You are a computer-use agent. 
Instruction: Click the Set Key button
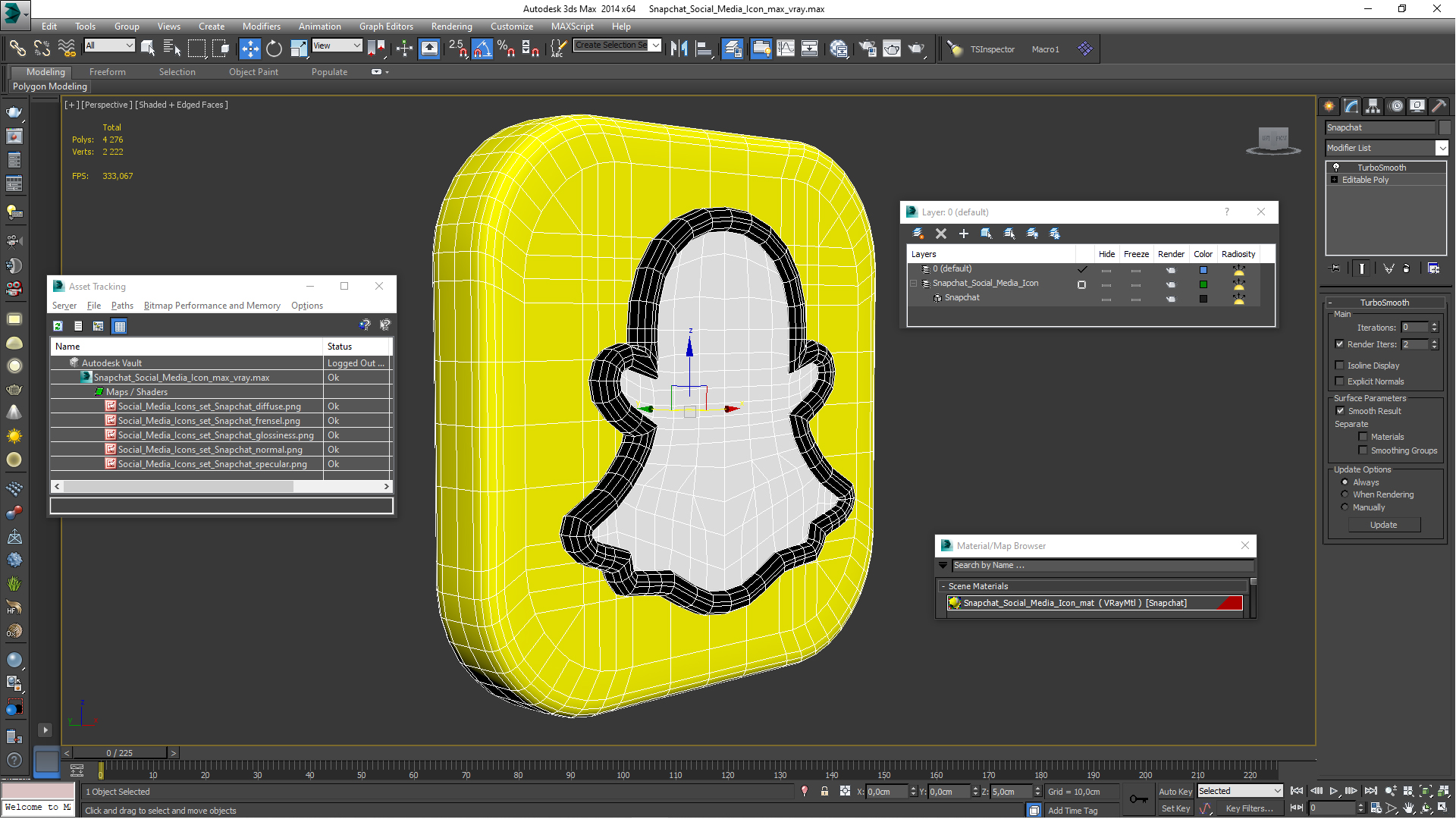click(x=1175, y=808)
